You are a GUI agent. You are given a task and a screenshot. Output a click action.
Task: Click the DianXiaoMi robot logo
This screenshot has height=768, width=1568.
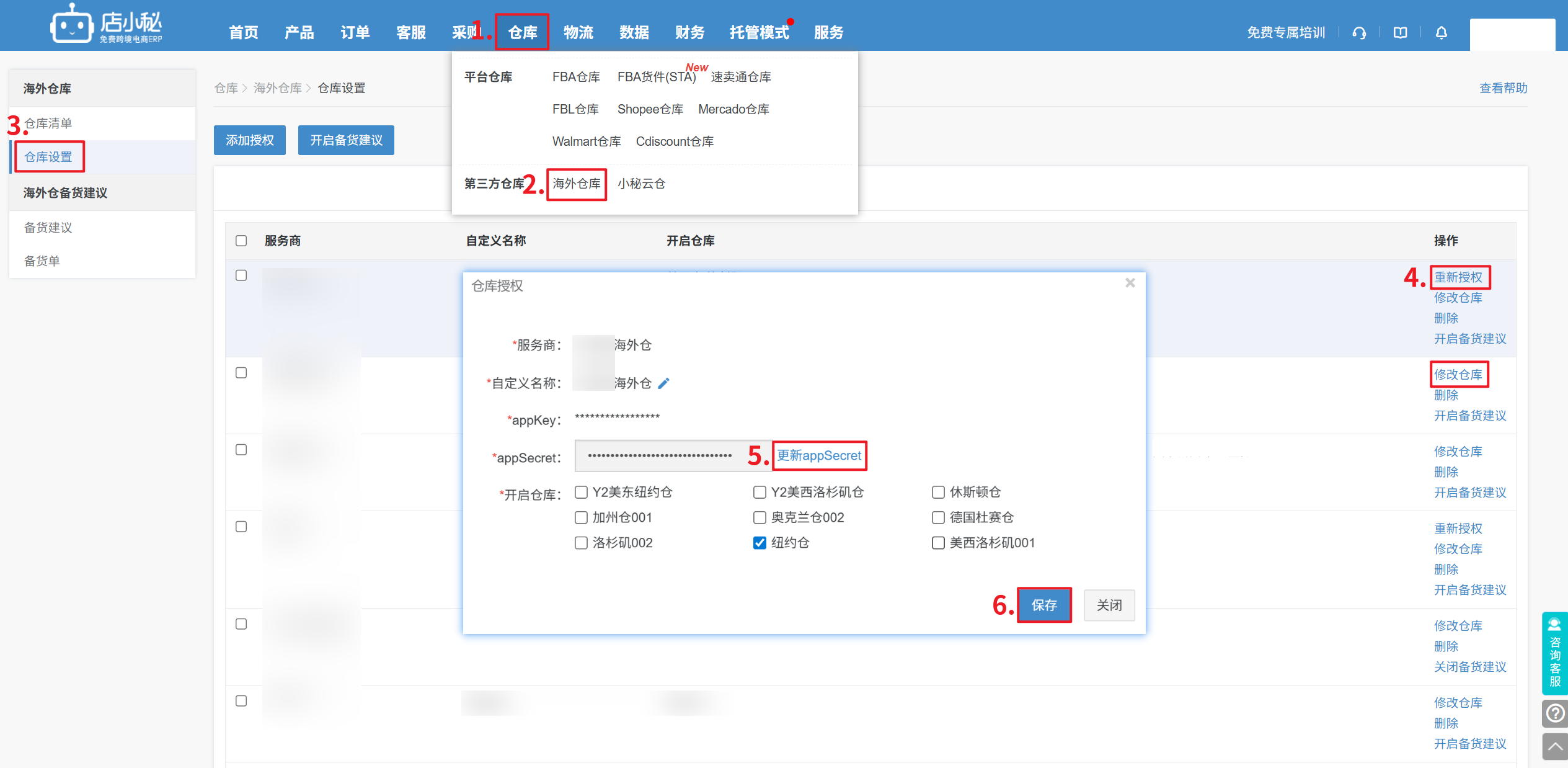[x=72, y=26]
